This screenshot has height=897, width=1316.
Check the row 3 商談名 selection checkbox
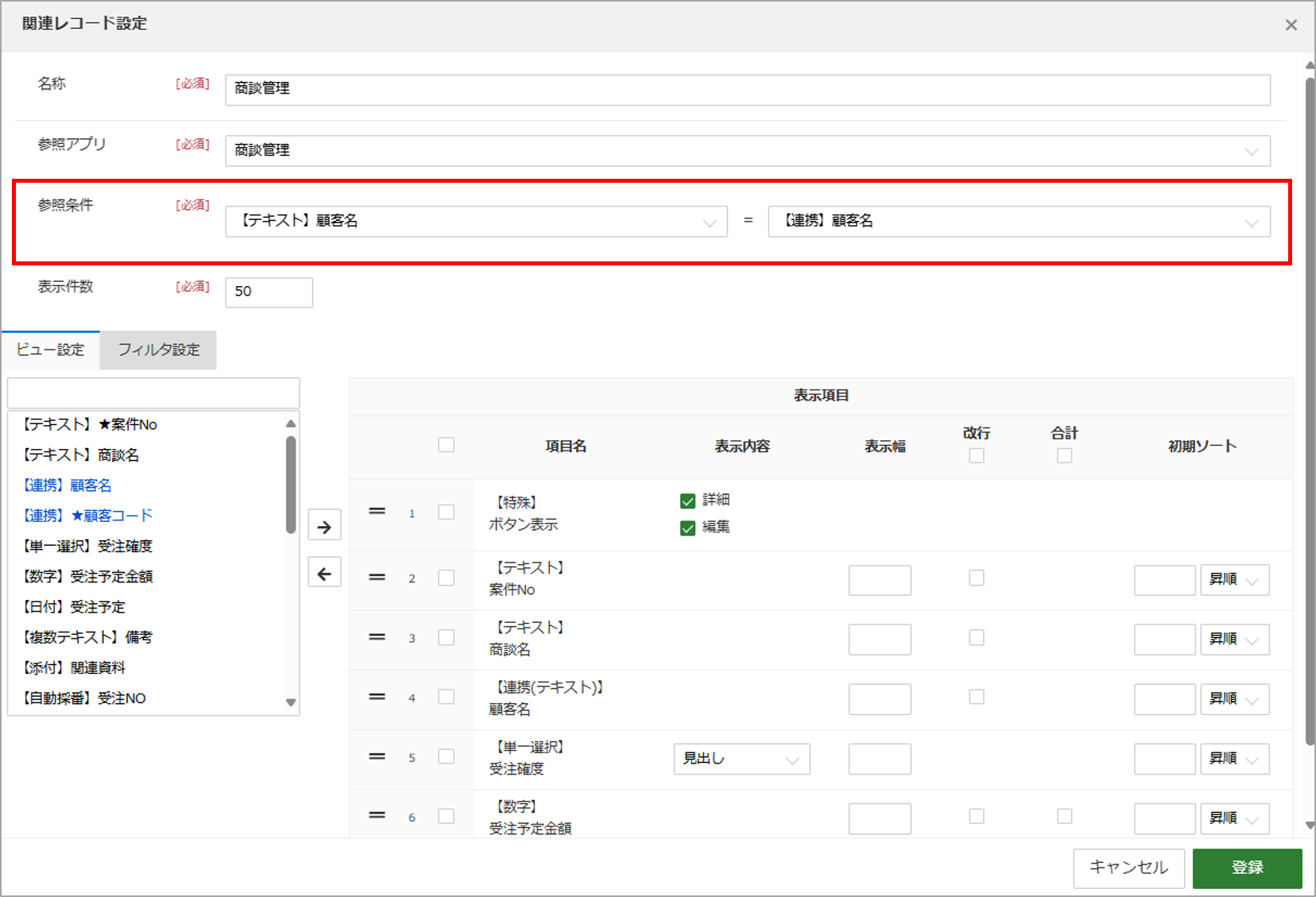coord(447,637)
